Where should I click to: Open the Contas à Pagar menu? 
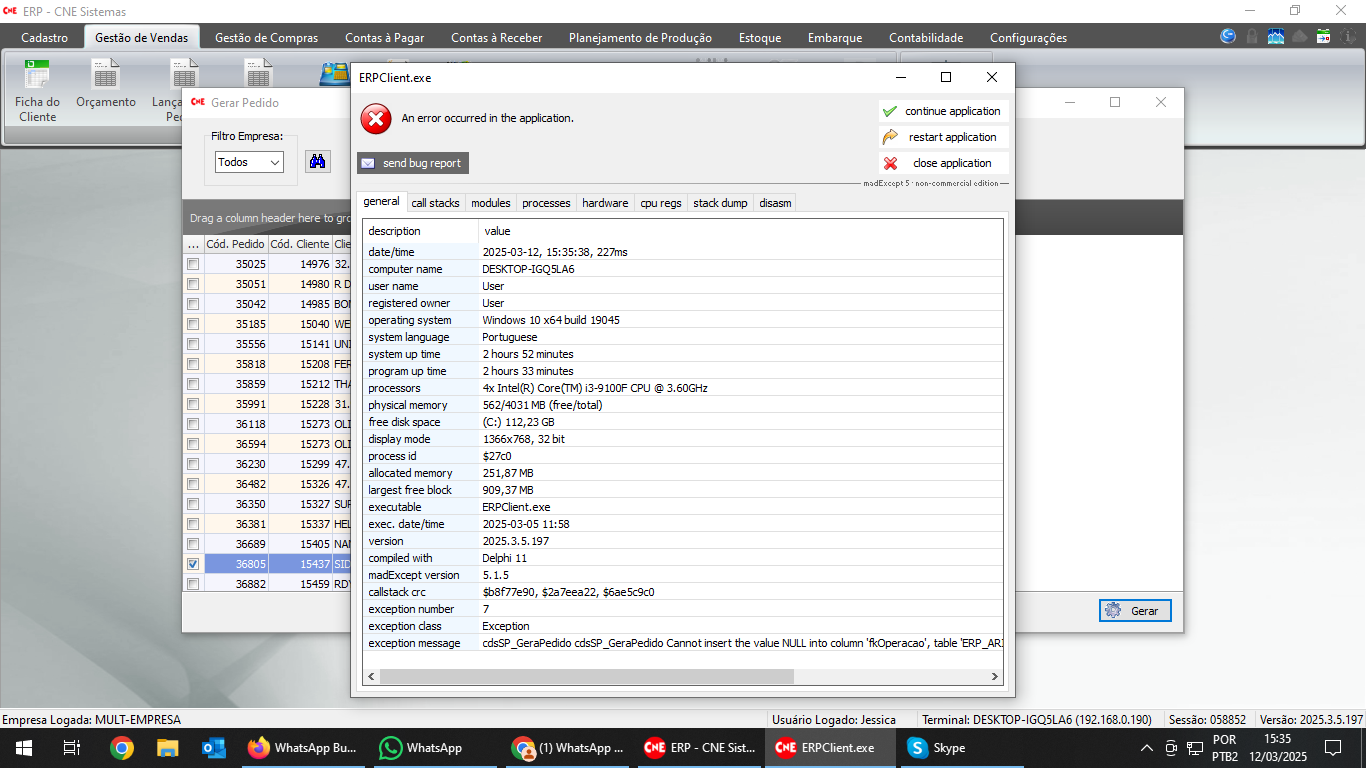tap(384, 38)
